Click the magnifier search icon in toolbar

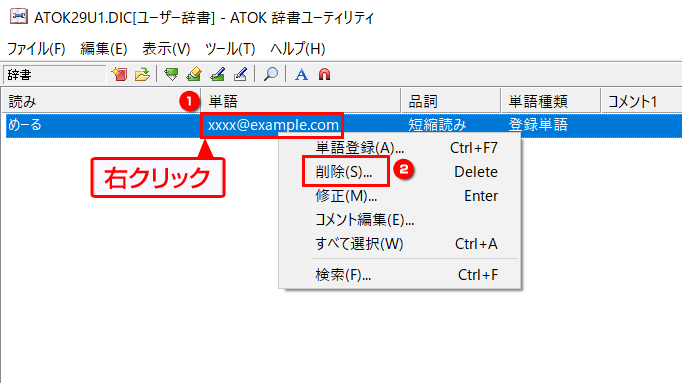[271, 74]
